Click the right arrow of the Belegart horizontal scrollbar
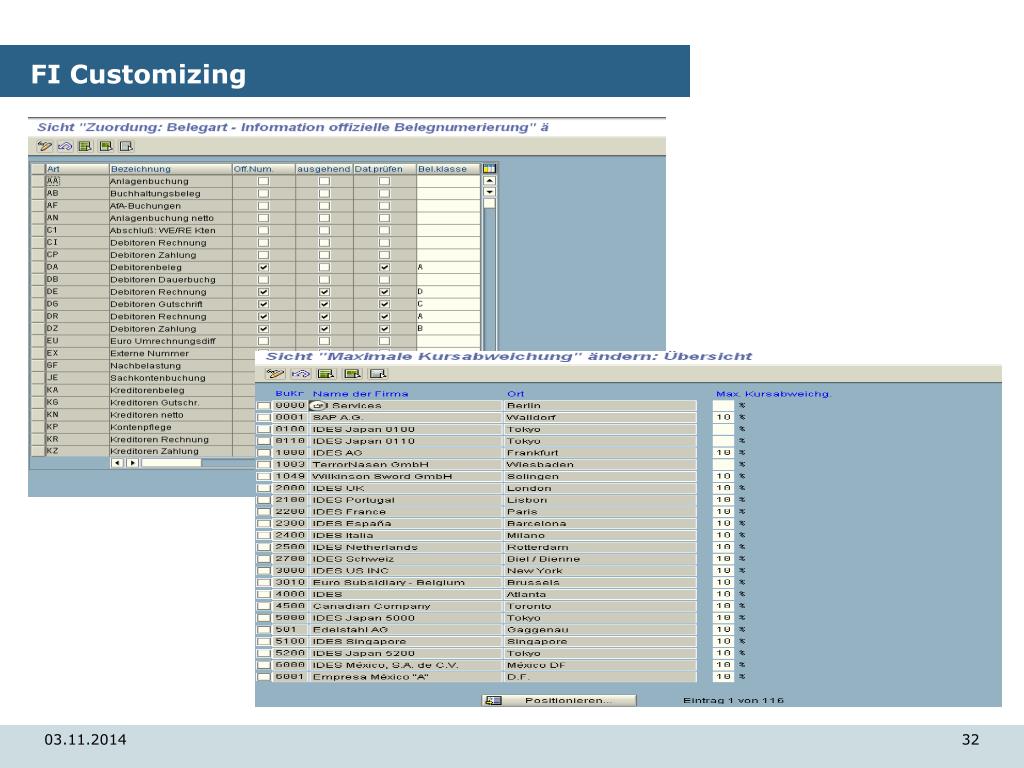Viewport: 1024px width, 768px height. 132,463
